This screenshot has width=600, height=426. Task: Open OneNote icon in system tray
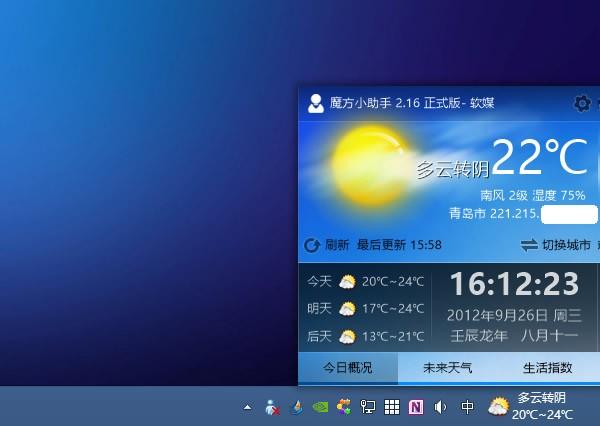tap(416, 407)
